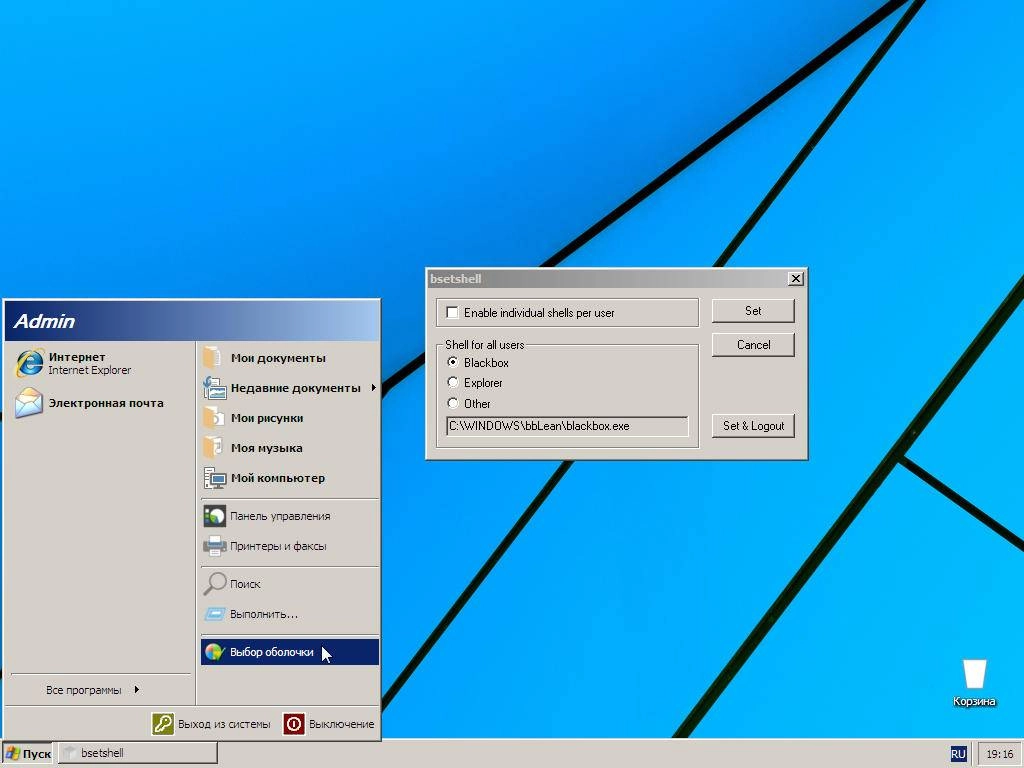Viewport: 1024px width, 768px height.
Task: Click the shell path input field
Action: [x=567, y=426]
